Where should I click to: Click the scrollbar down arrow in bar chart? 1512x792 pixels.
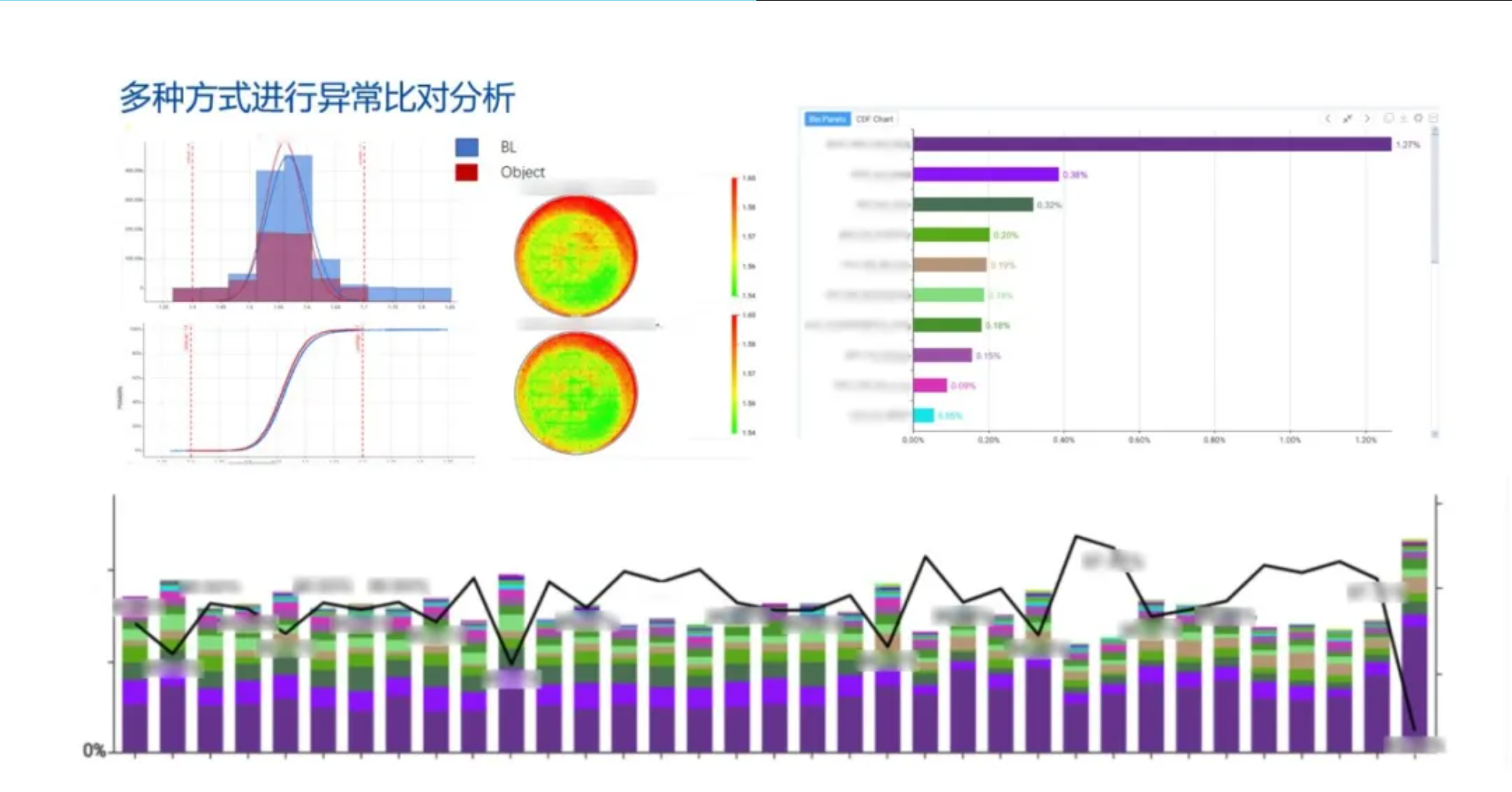(1435, 434)
